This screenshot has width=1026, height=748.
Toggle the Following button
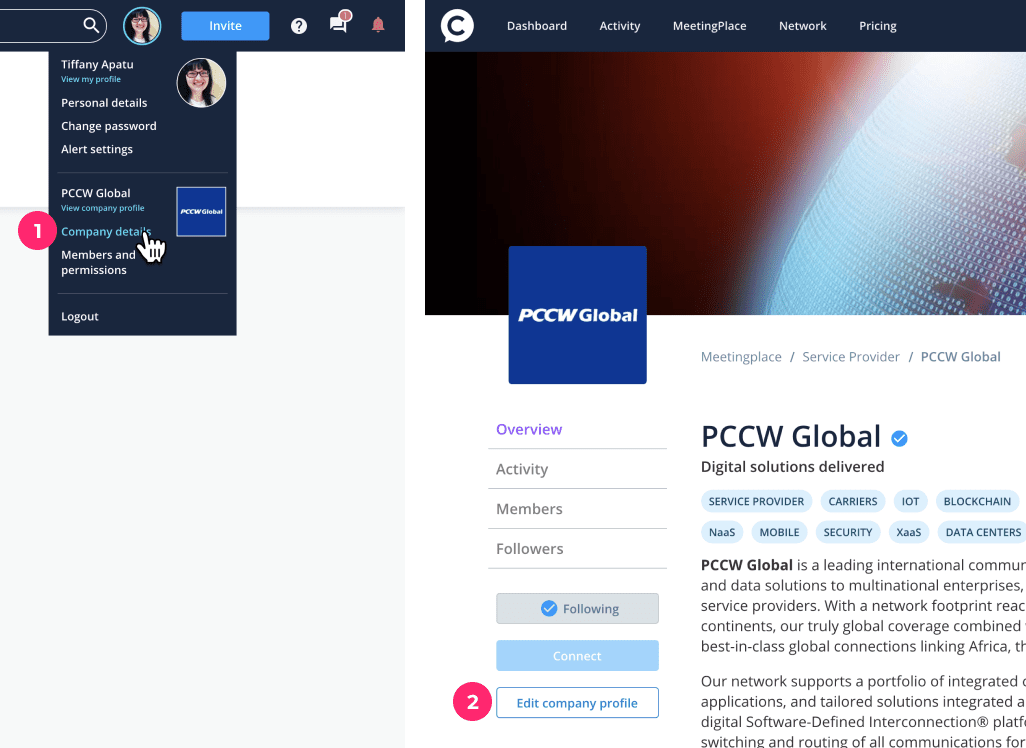pyautogui.click(x=577, y=608)
